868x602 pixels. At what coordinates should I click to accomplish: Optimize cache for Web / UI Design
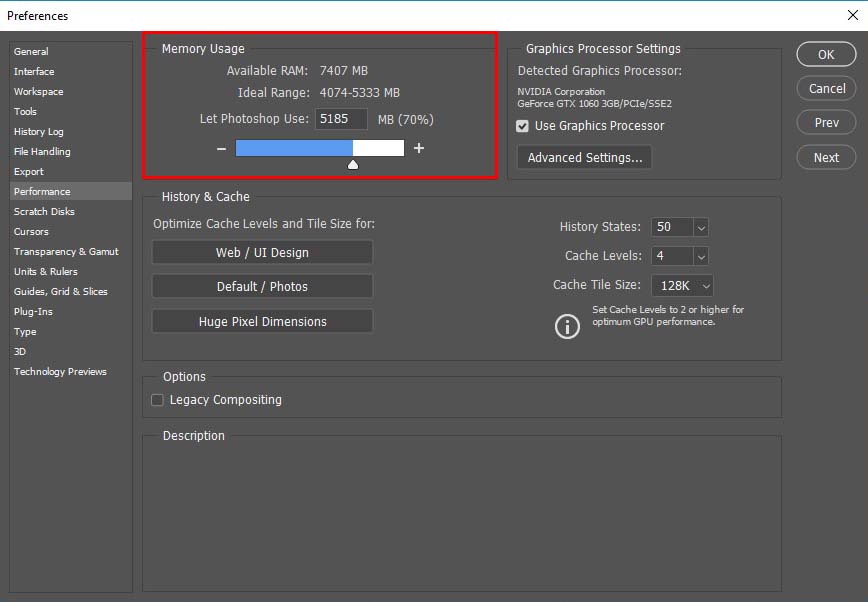pos(262,252)
